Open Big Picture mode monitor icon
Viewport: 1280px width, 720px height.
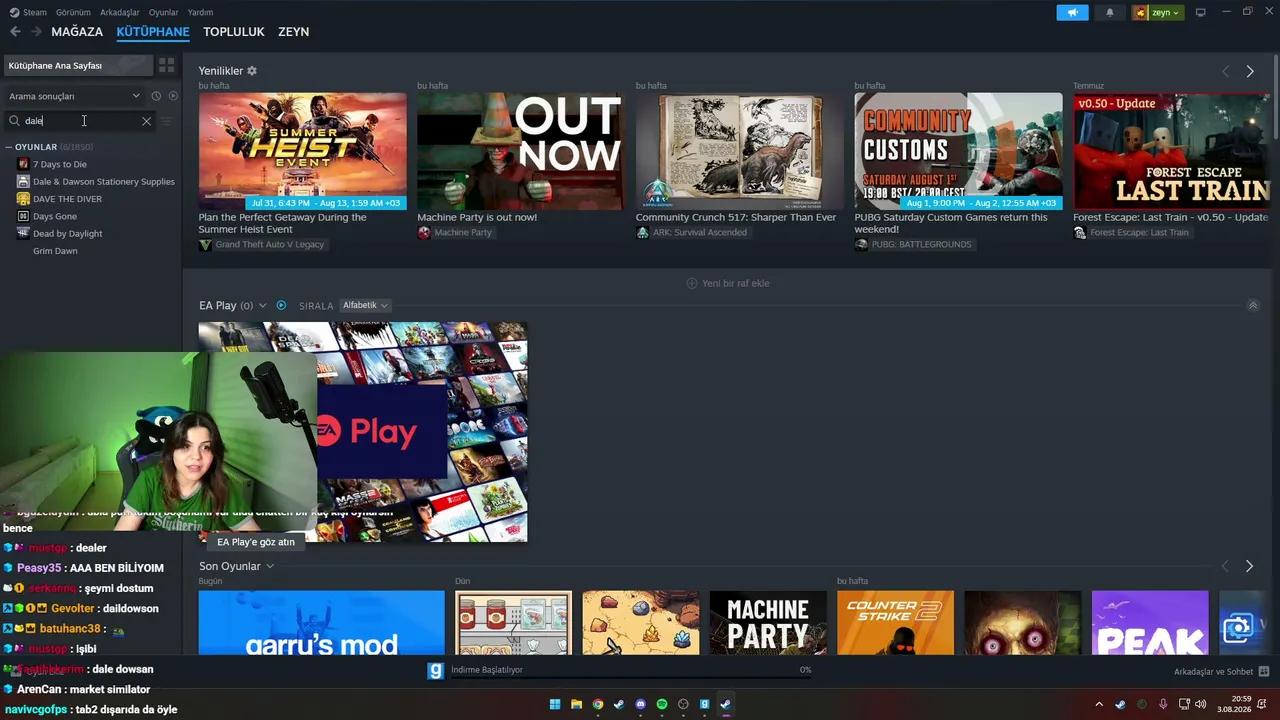click(1200, 13)
